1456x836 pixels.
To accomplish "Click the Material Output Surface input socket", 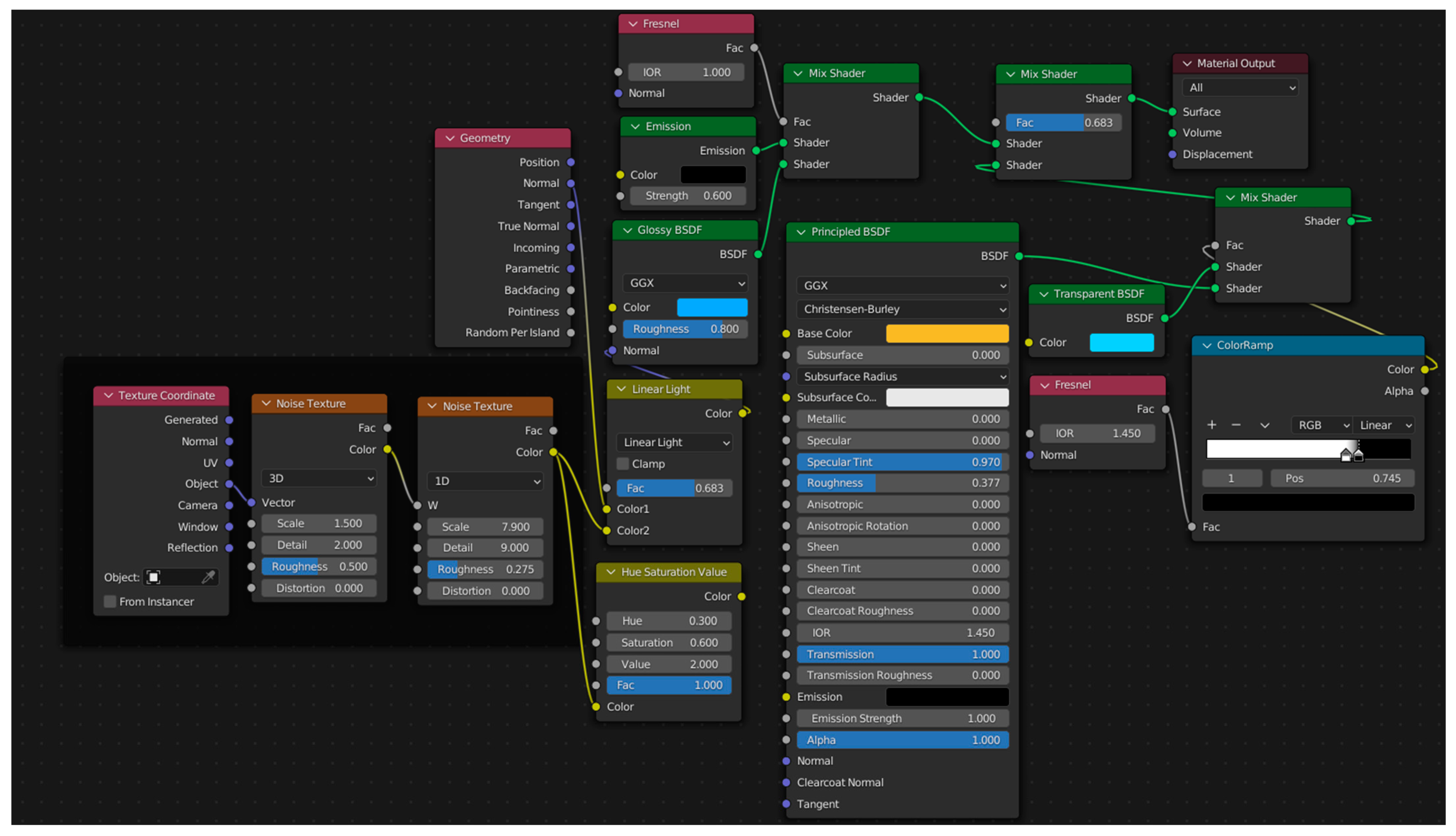I will pos(1173,112).
